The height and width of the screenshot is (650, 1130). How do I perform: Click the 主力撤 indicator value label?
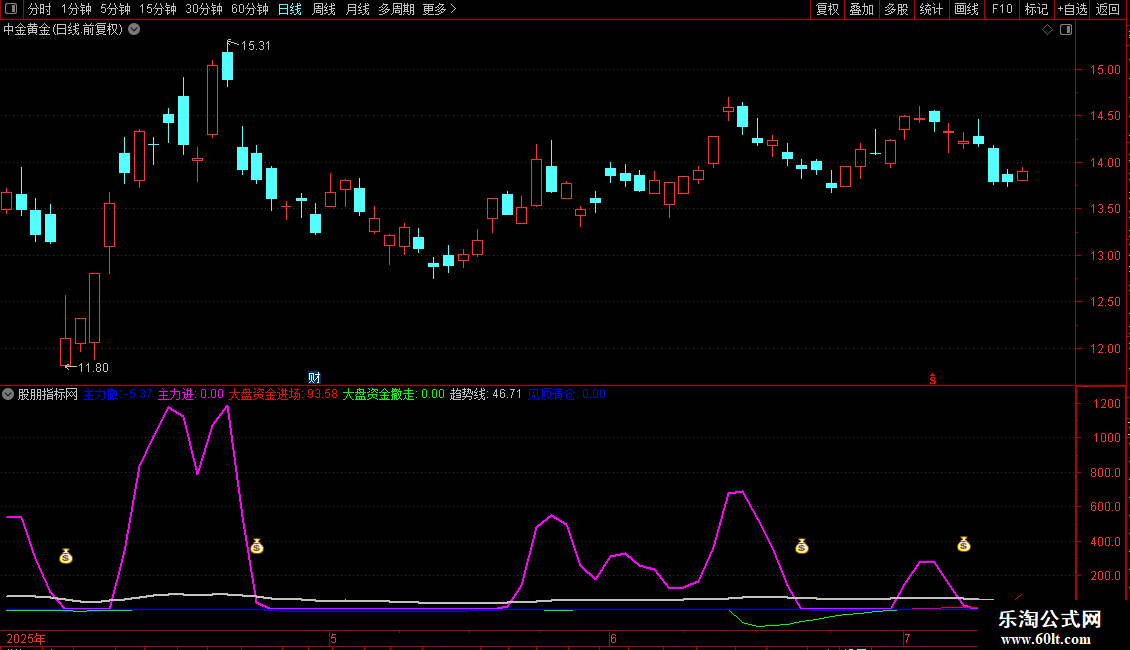(117, 394)
